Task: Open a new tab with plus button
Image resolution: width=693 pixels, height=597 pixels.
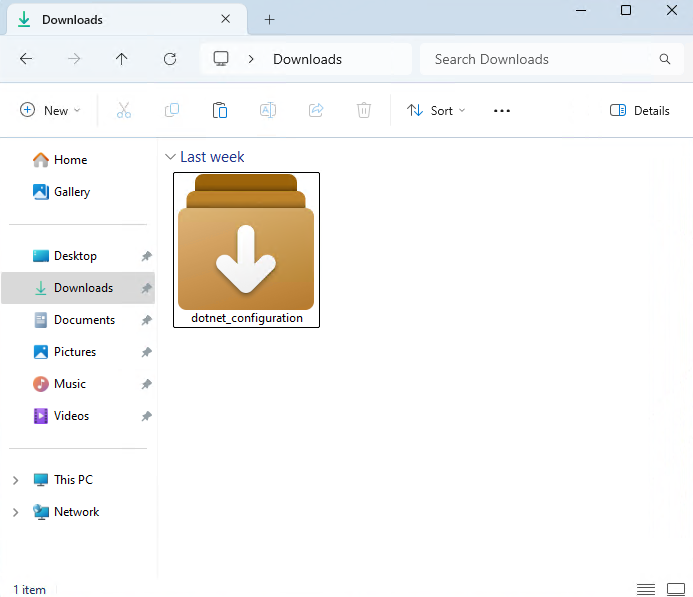Action: click(x=269, y=19)
